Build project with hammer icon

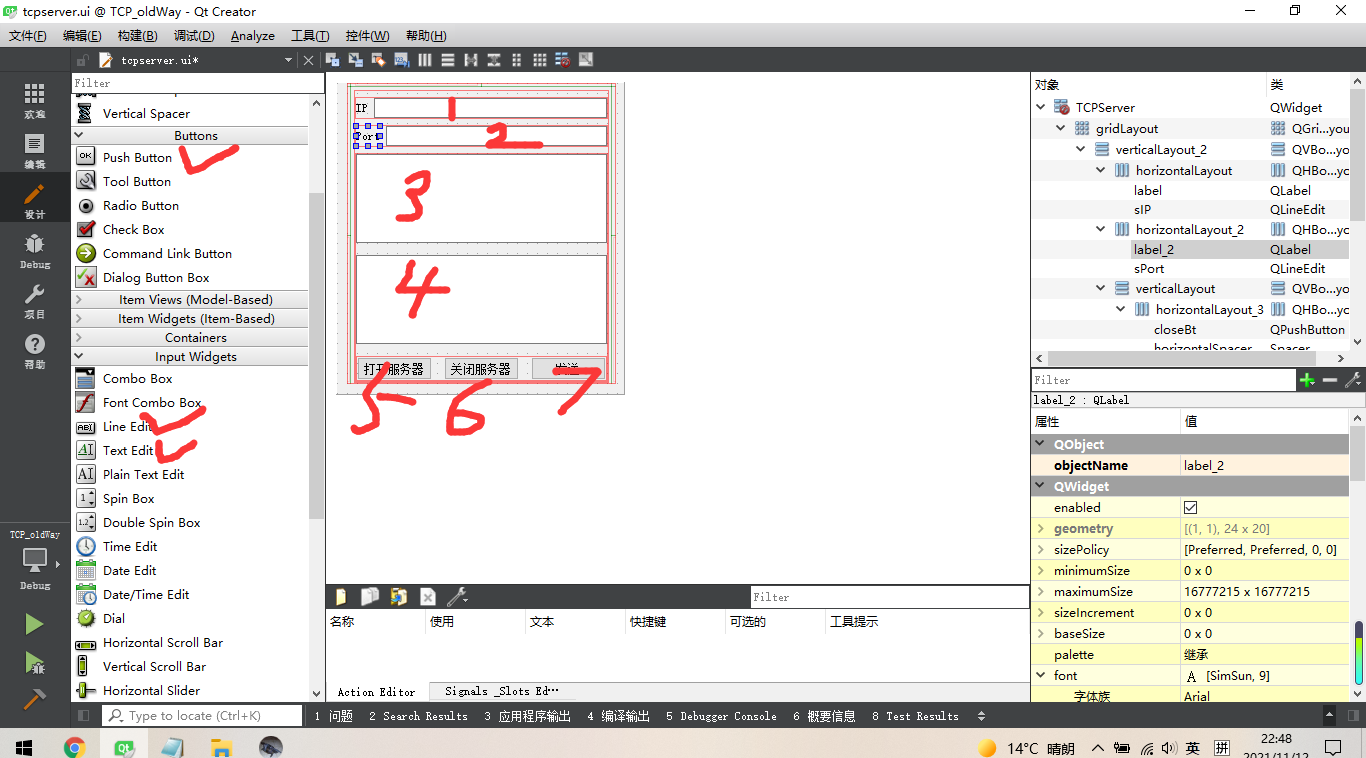pos(34,698)
